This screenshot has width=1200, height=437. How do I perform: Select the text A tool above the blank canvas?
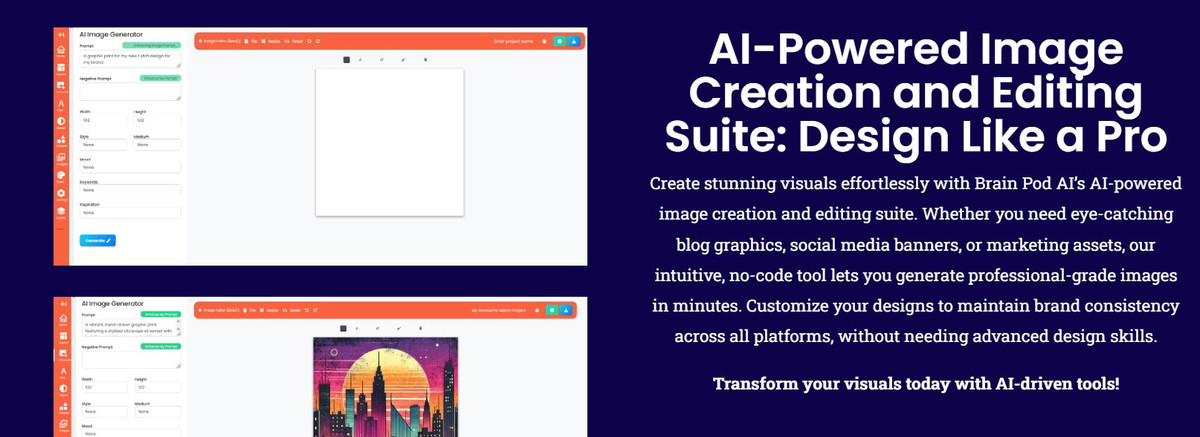(360, 60)
